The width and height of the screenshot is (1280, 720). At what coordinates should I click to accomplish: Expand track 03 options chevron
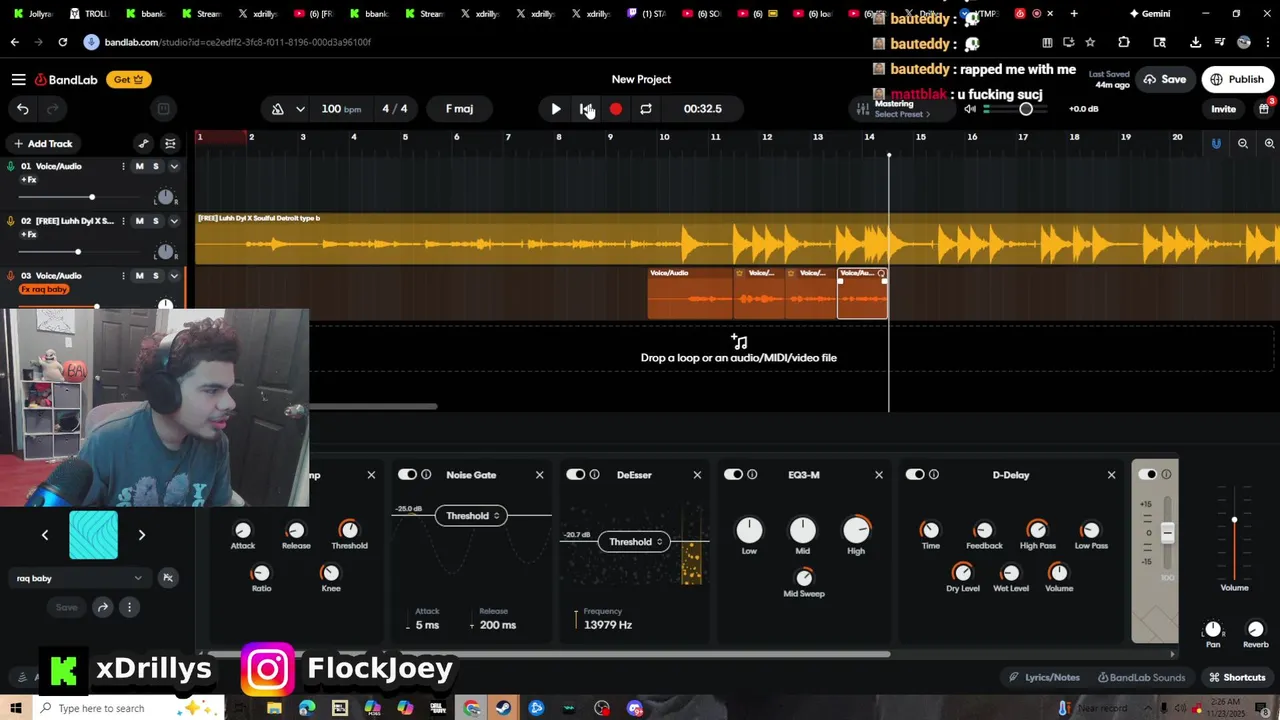pyautogui.click(x=174, y=276)
